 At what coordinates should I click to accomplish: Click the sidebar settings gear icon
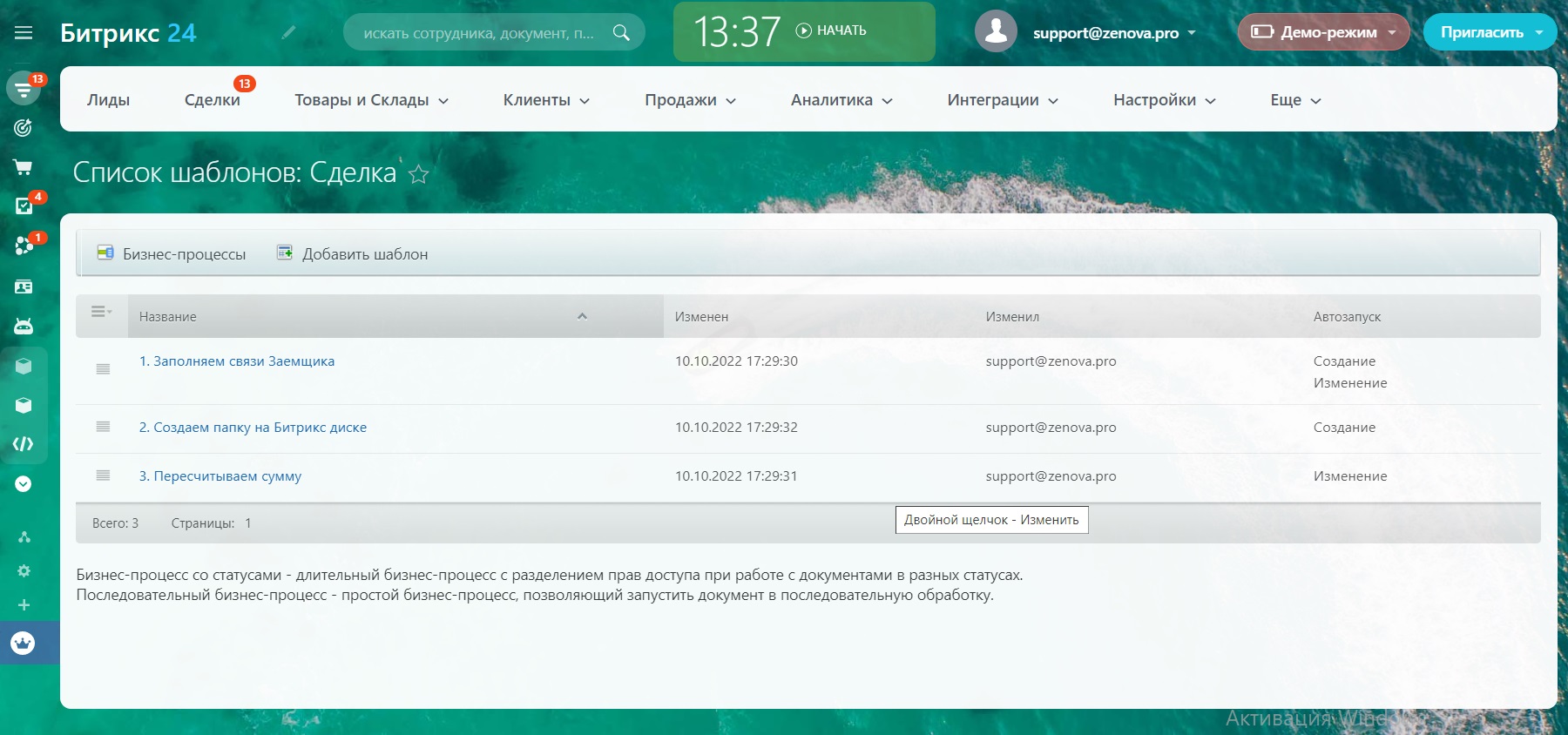click(x=24, y=571)
